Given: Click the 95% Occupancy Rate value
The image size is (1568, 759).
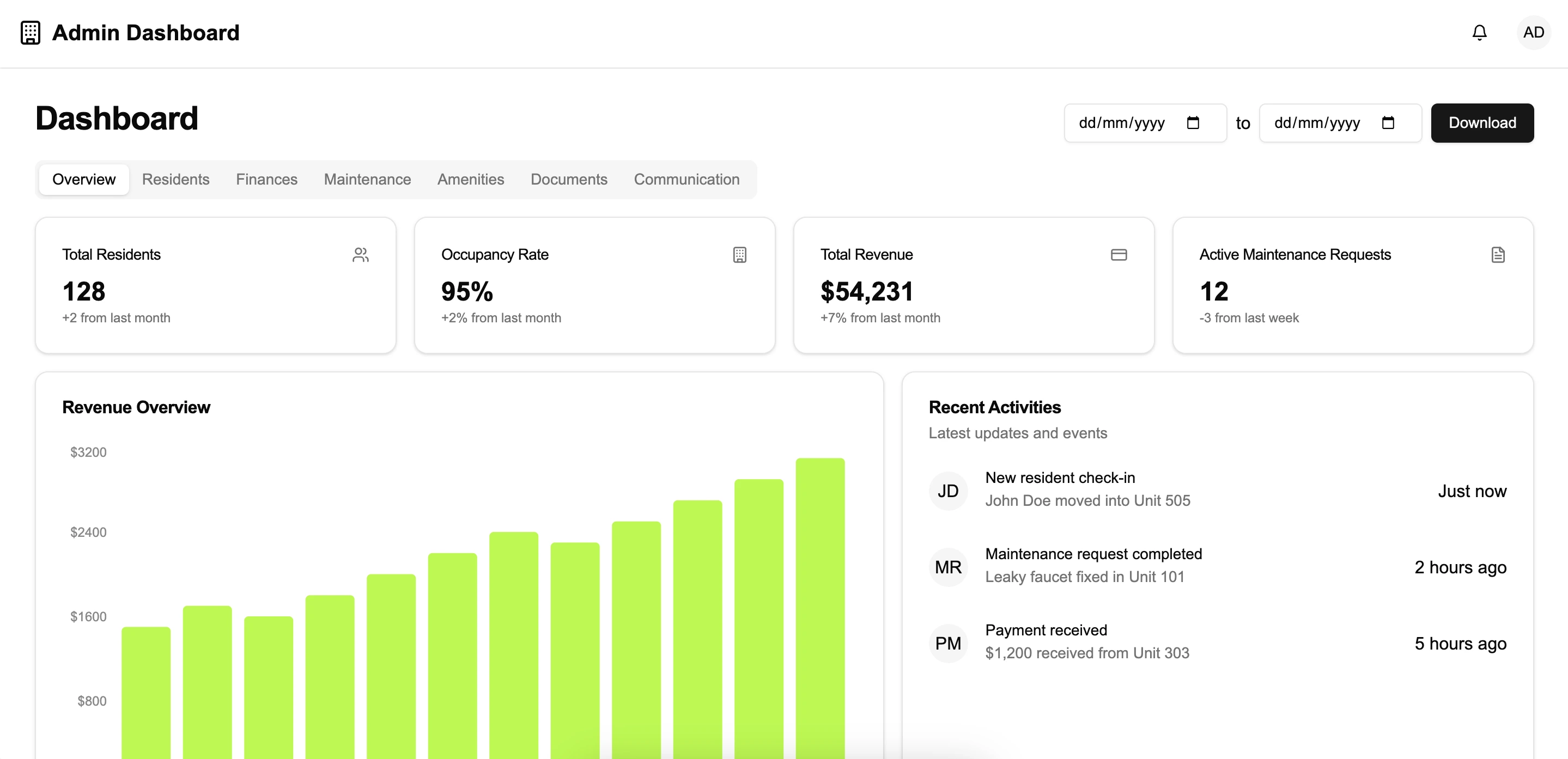Looking at the screenshot, I should [467, 291].
